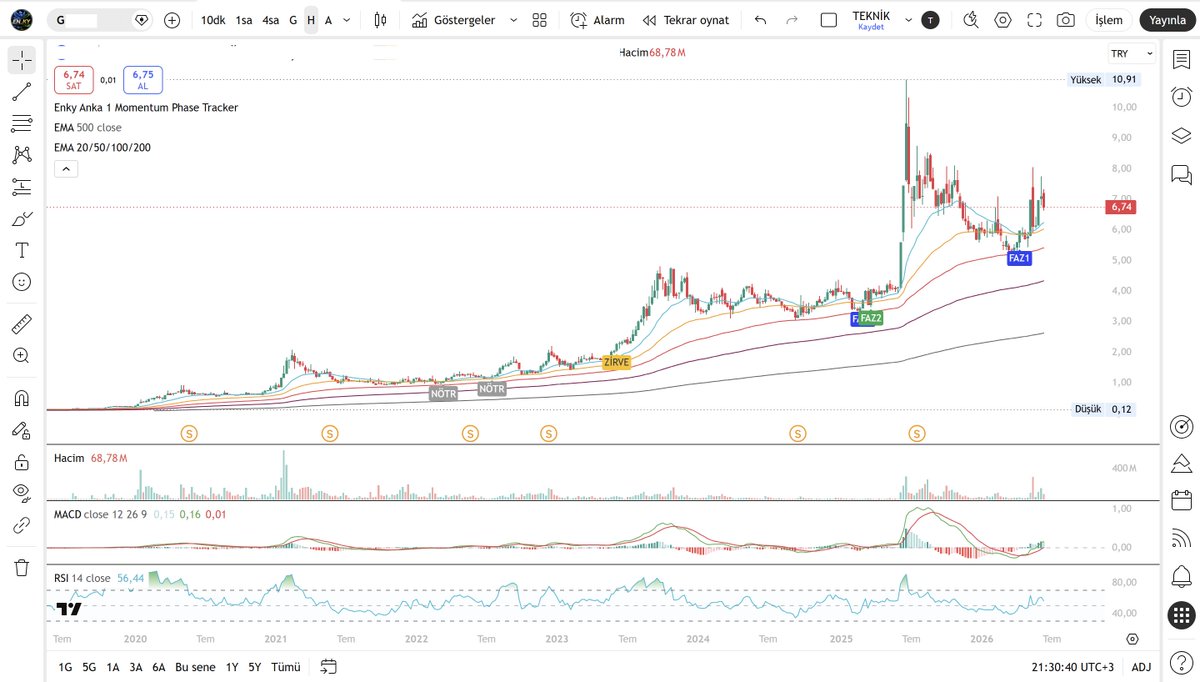Viewport: 1200px width, 682px height.
Task: Activate the zoom in tool
Action: (x=22, y=356)
